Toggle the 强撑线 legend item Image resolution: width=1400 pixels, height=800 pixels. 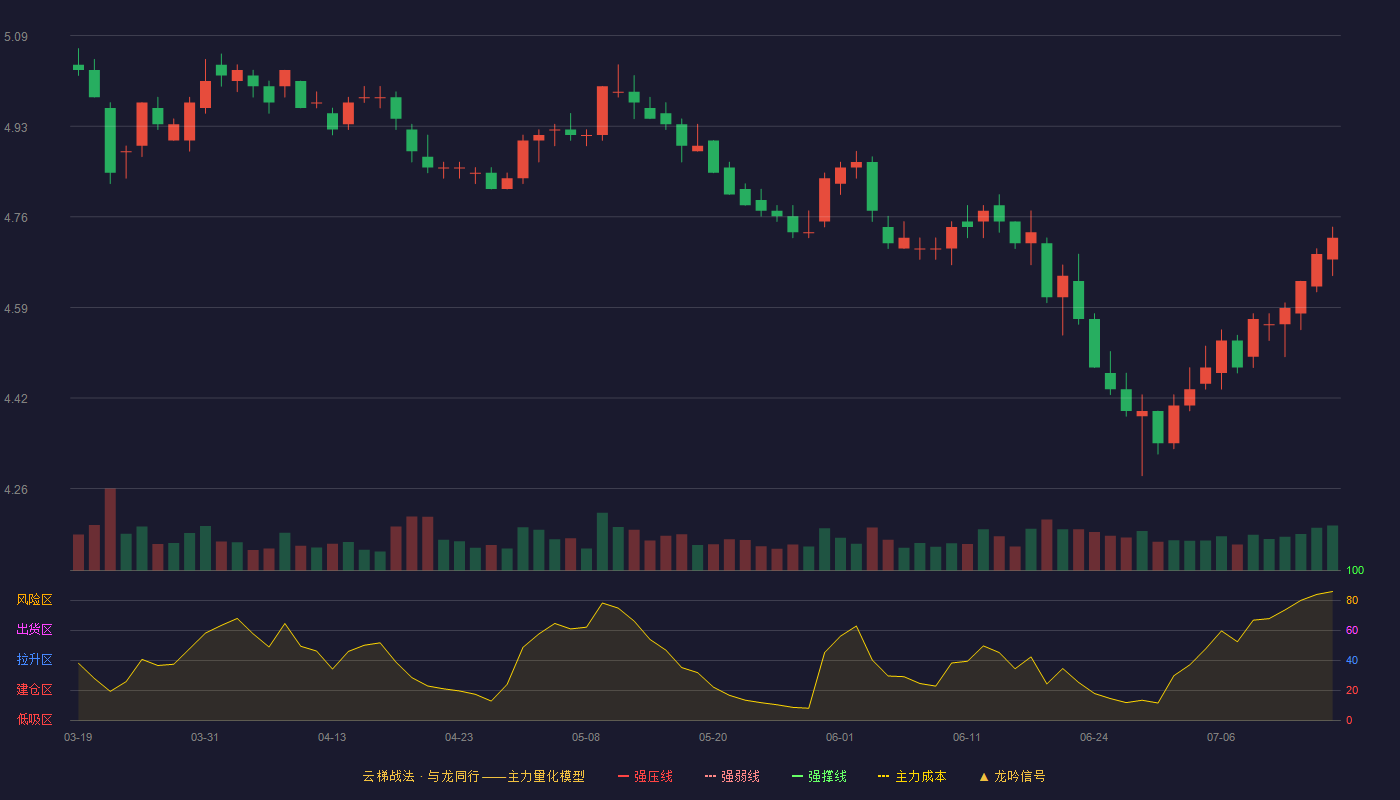point(819,776)
